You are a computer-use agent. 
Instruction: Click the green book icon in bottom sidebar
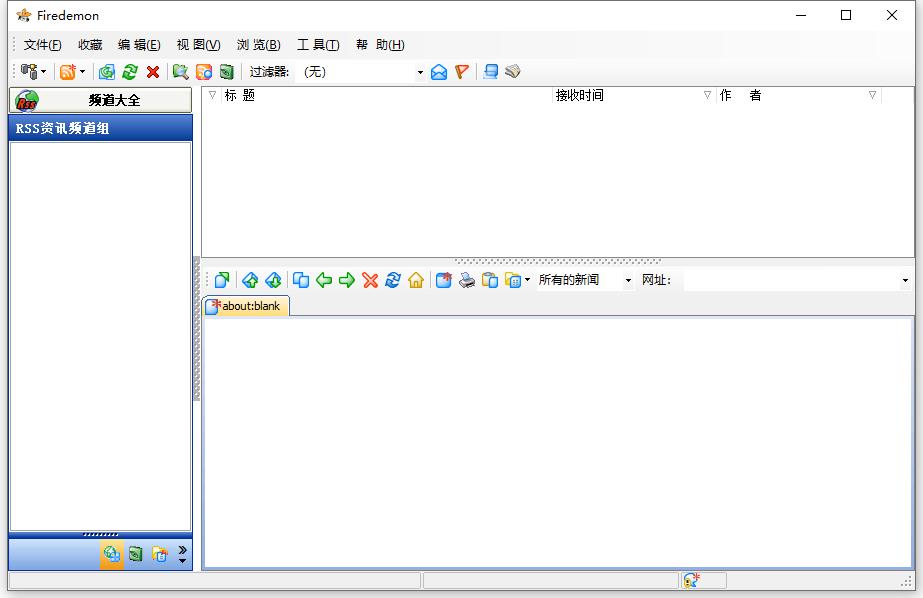tap(136, 554)
